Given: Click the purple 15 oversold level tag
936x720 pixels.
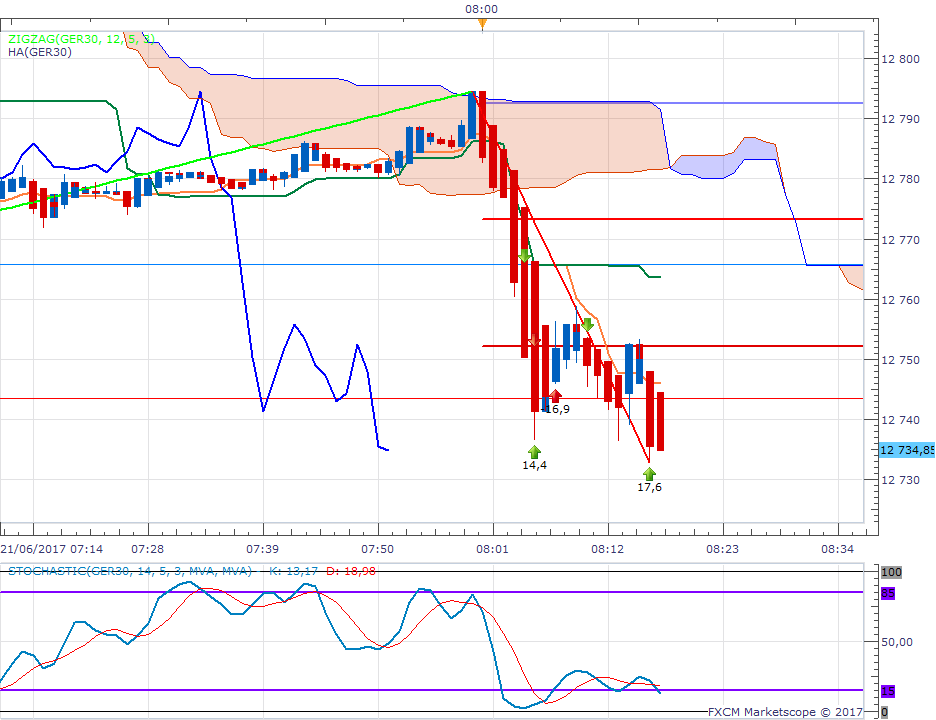Looking at the screenshot, I should pos(888,691).
